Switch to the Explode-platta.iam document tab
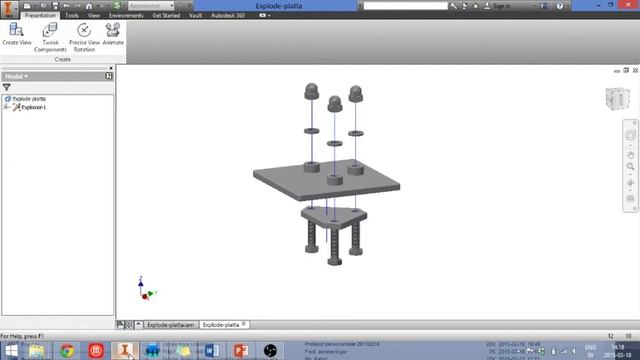Viewport: 640px width, 360px height. (x=171, y=325)
